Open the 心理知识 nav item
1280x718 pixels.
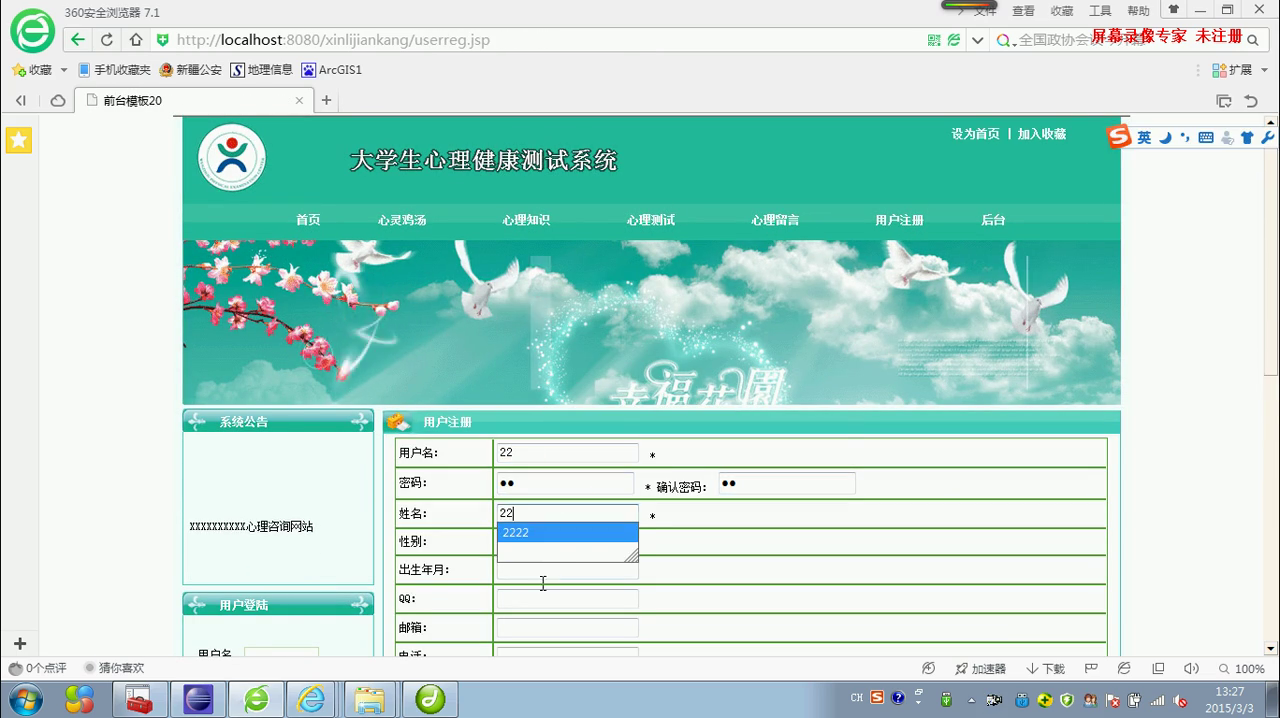click(526, 220)
